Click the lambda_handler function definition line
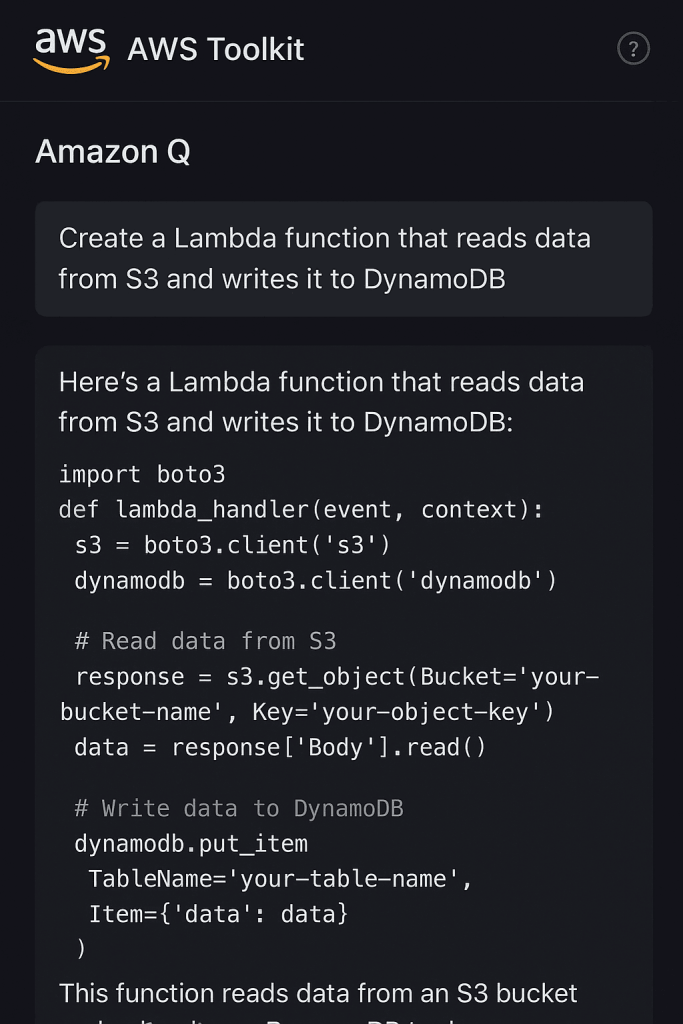The width and height of the screenshot is (683, 1024). [x=300, y=509]
